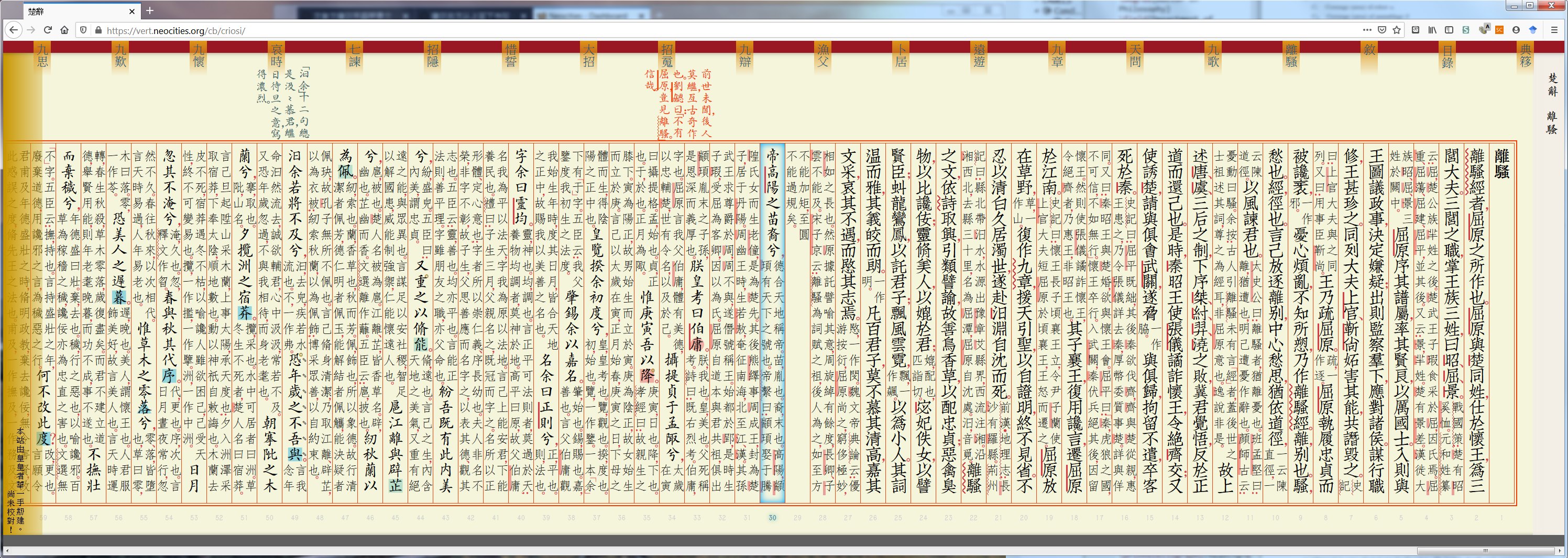The image size is (1568, 558).
Task: Click the scrollbar left arrow
Action: pyautogui.click(x=7, y=551)
